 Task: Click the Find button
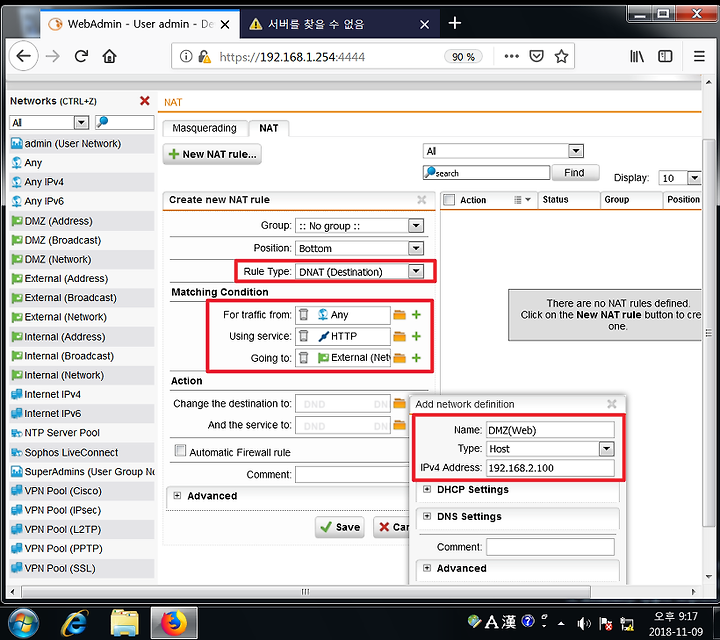[x=575, y=173]
